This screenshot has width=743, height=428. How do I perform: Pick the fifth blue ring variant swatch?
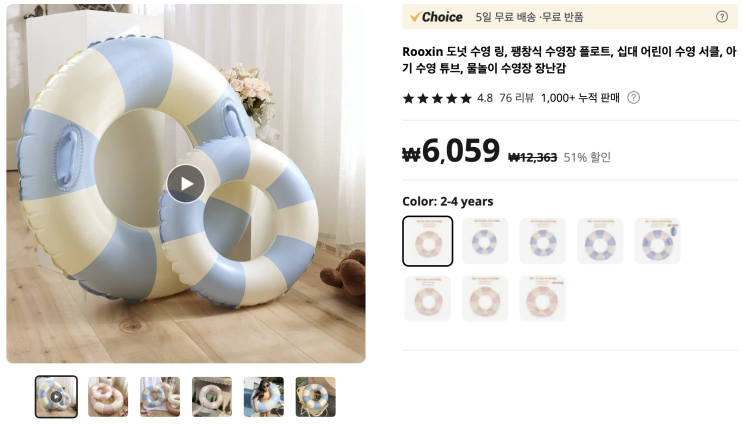pos(657,241)
